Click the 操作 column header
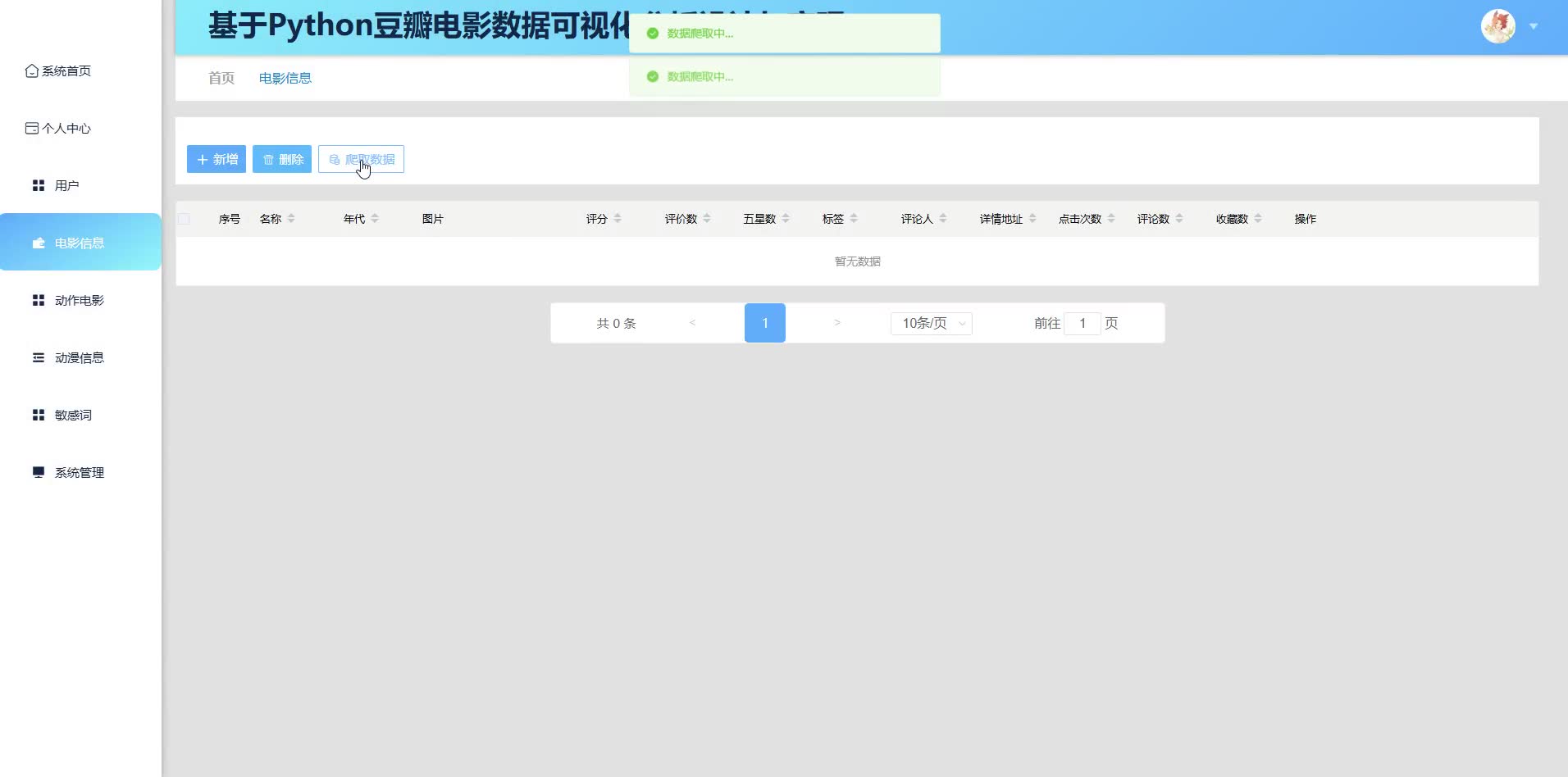 [x=1306, y=219]
